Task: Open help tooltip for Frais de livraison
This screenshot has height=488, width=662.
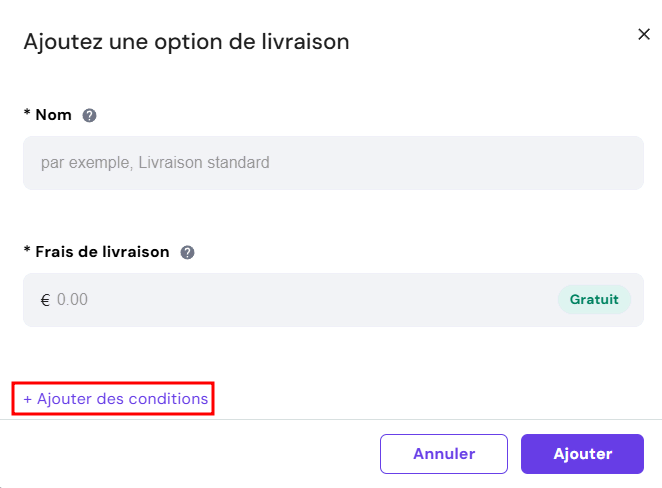Action: (187, 252)
